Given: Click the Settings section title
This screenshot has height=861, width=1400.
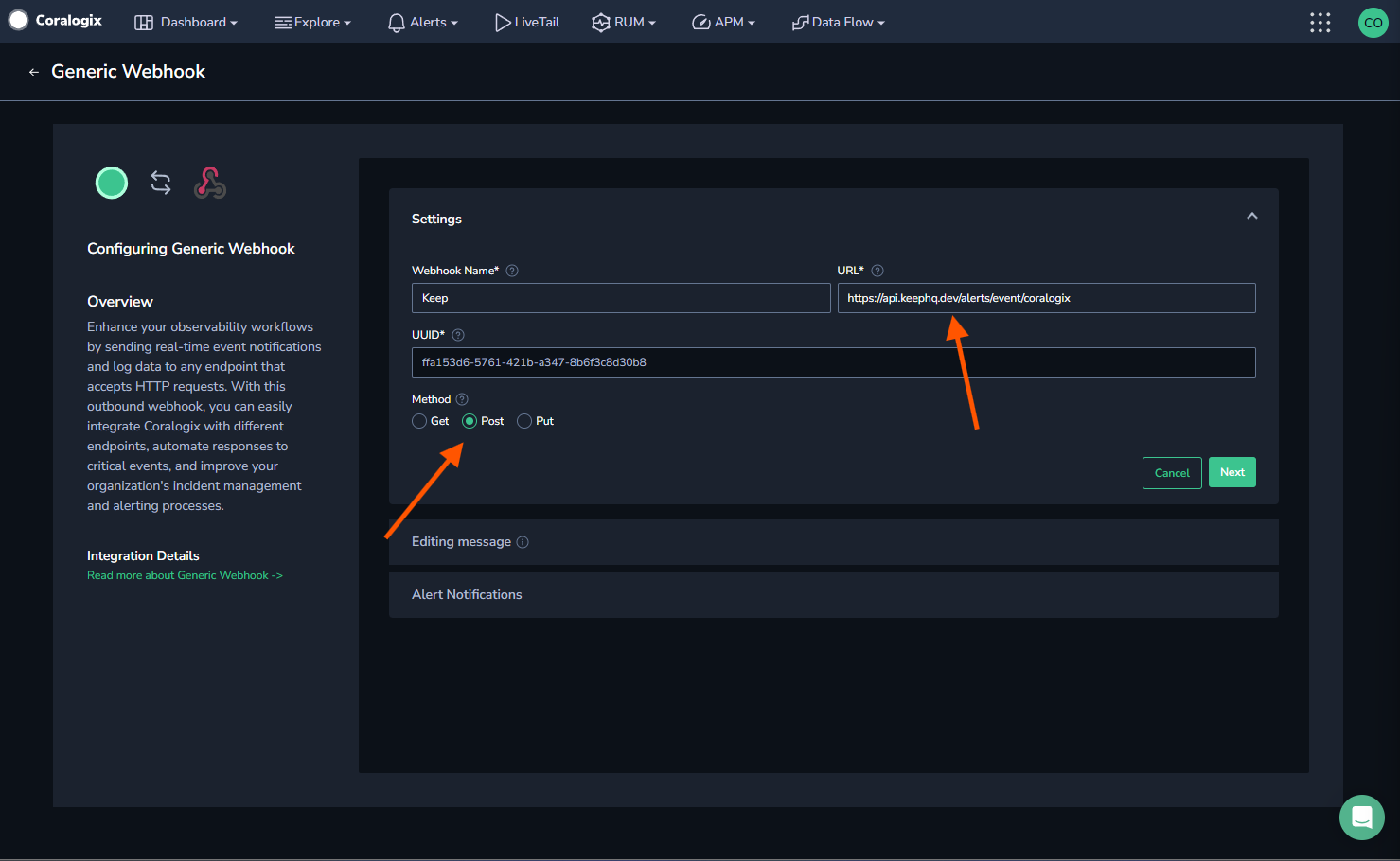Looking at the screenshot, I should point(436,219).
